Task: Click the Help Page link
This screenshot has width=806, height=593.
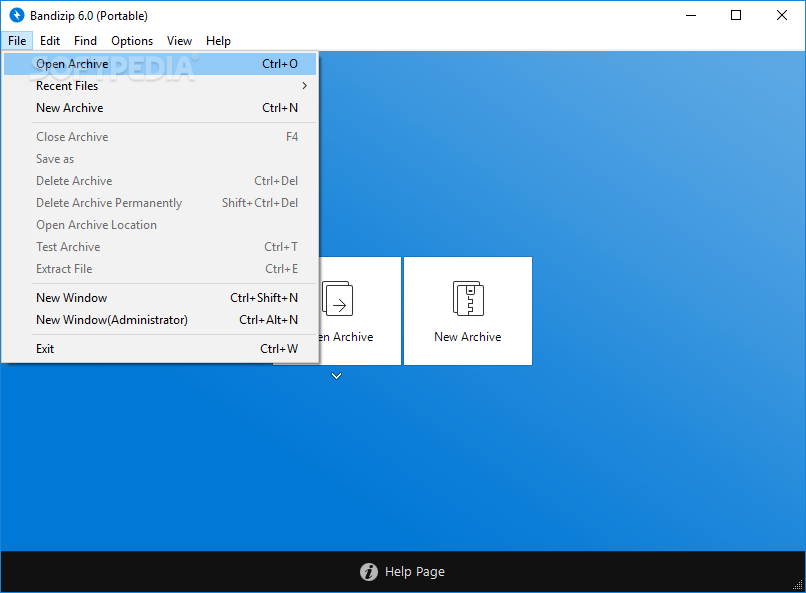Action: pyautogui.click(x=415, y=571)
